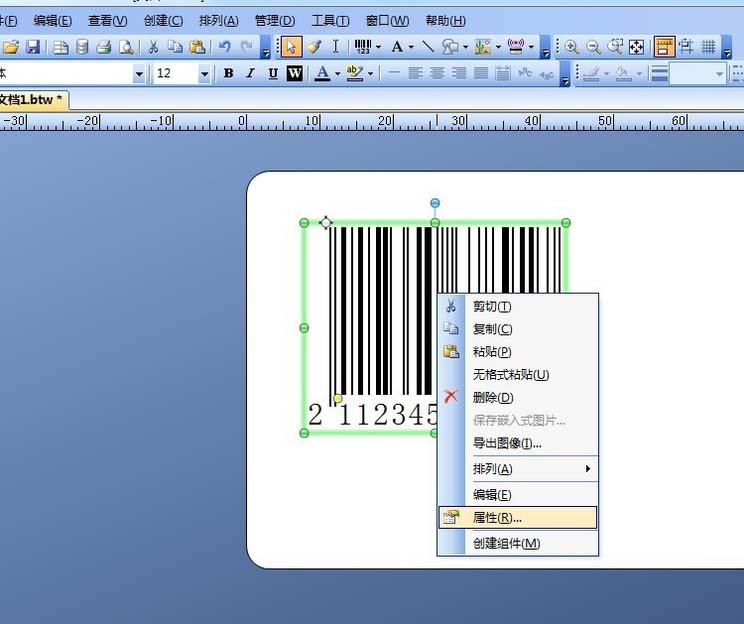The height and width of the screenshot is (624, 744).
Task: Select the text object A tool
Action: [397, 47]
